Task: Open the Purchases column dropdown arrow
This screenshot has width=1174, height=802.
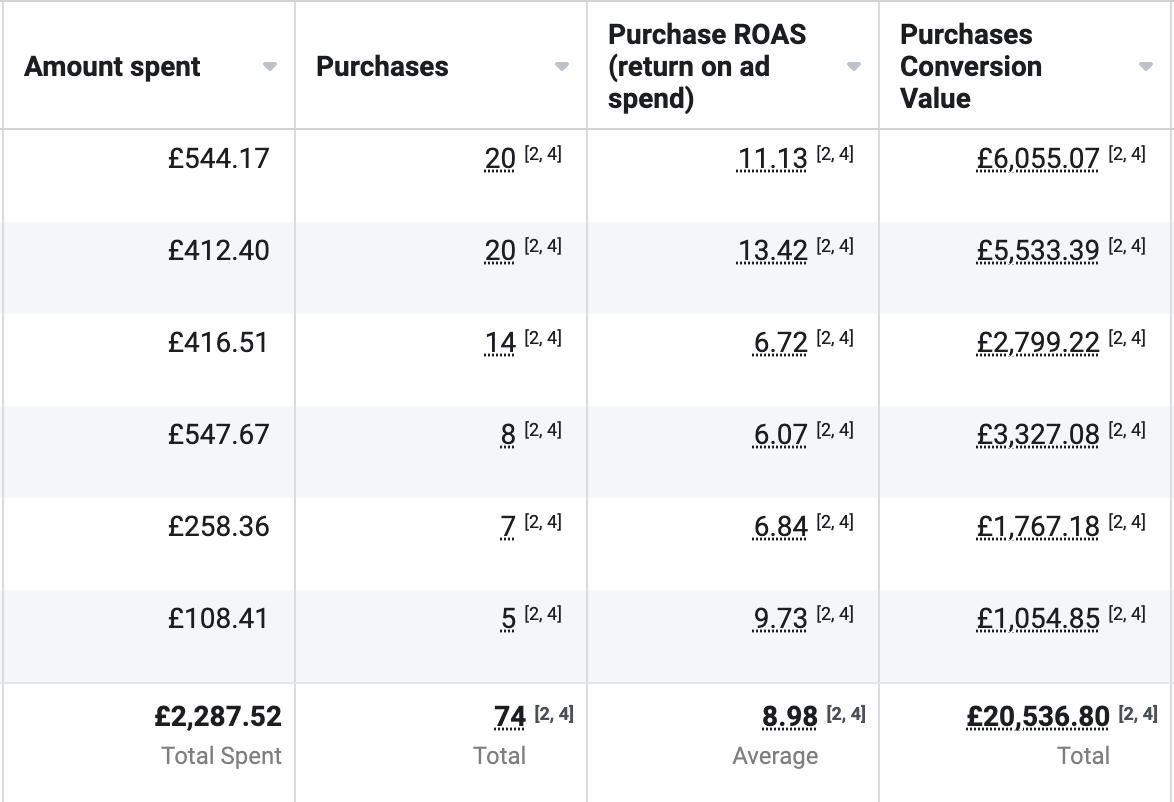Action: click(561, 67)
